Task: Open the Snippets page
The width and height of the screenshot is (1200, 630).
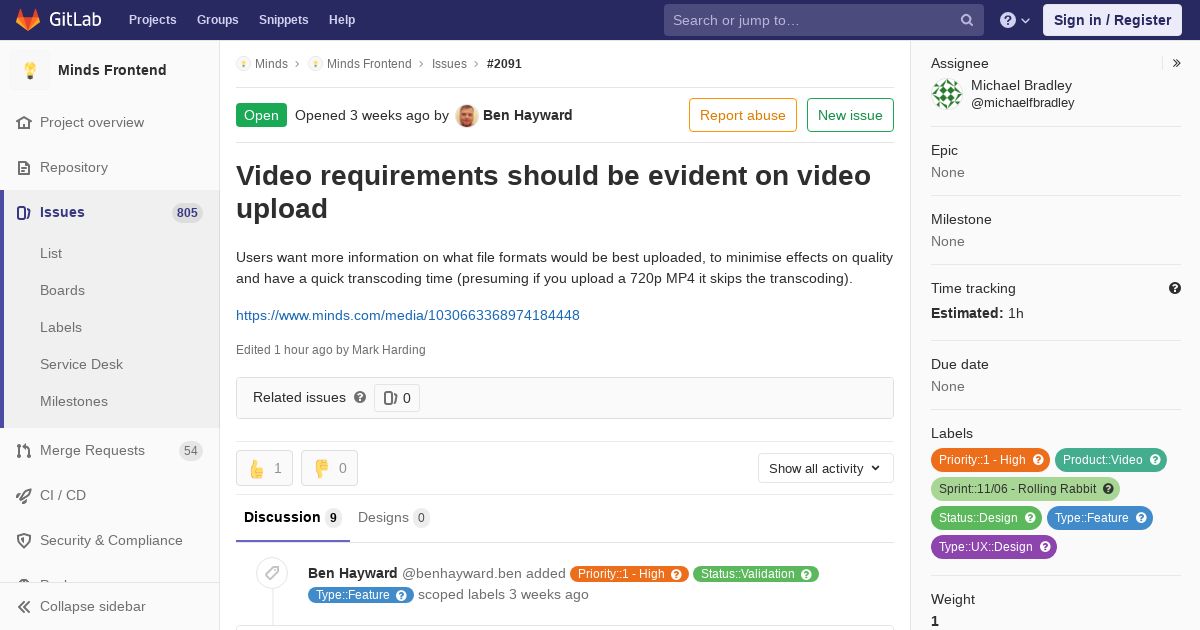Action: (x=283, y=20)
